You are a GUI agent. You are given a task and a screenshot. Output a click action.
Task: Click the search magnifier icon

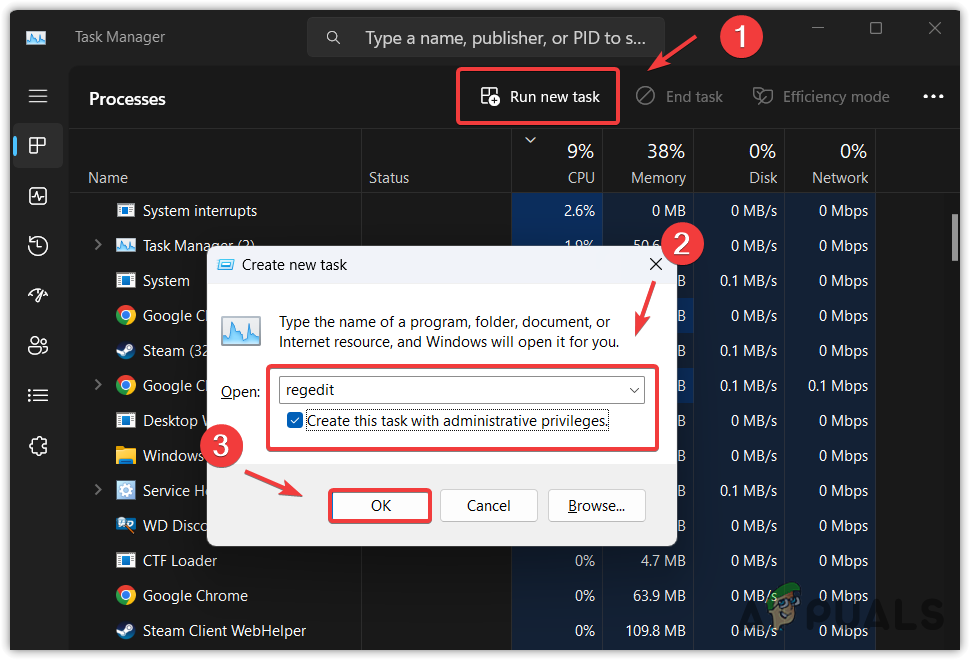pos(333,38)
